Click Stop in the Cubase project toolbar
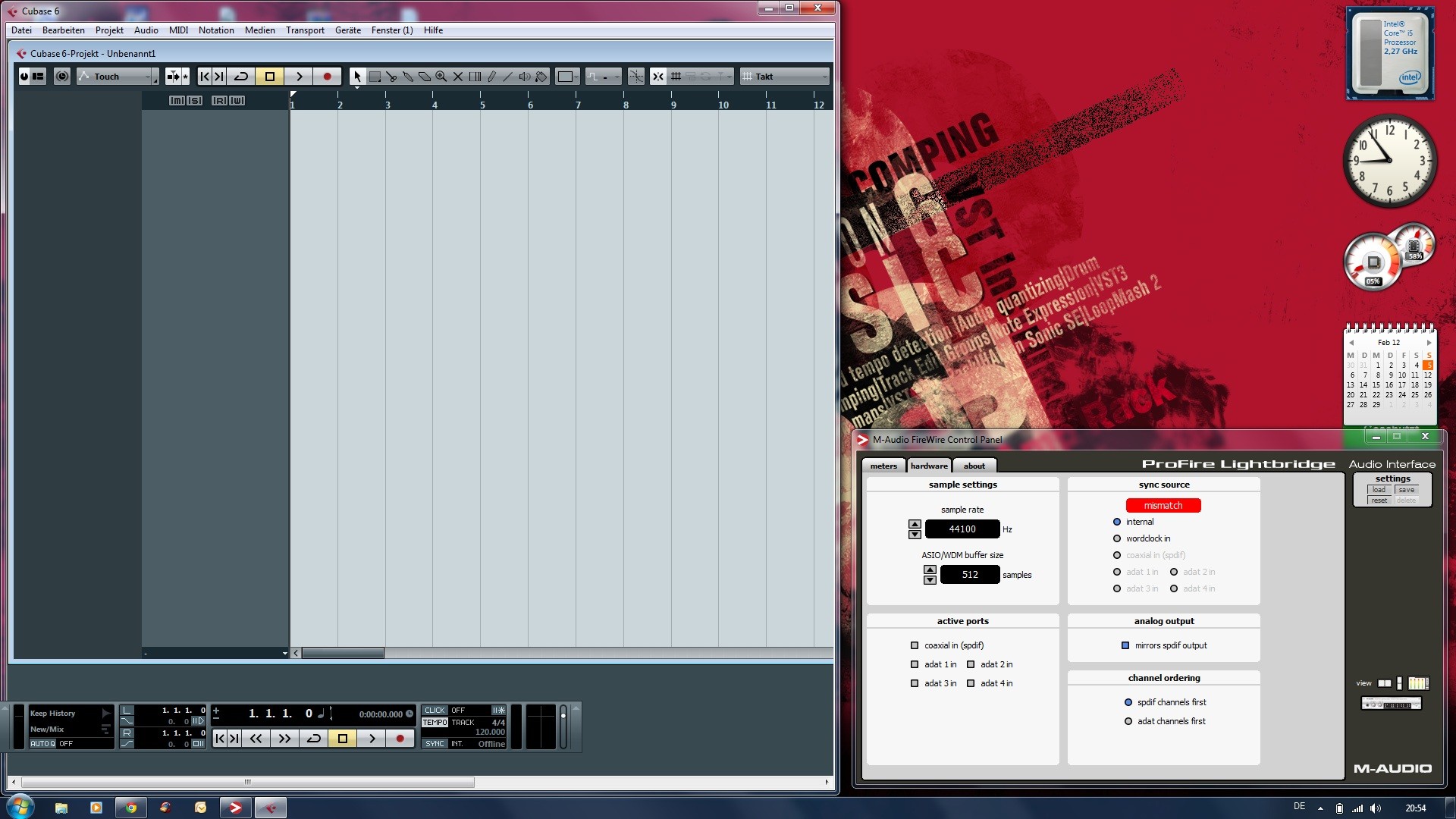1456x819 pixels. coord(270,77)
